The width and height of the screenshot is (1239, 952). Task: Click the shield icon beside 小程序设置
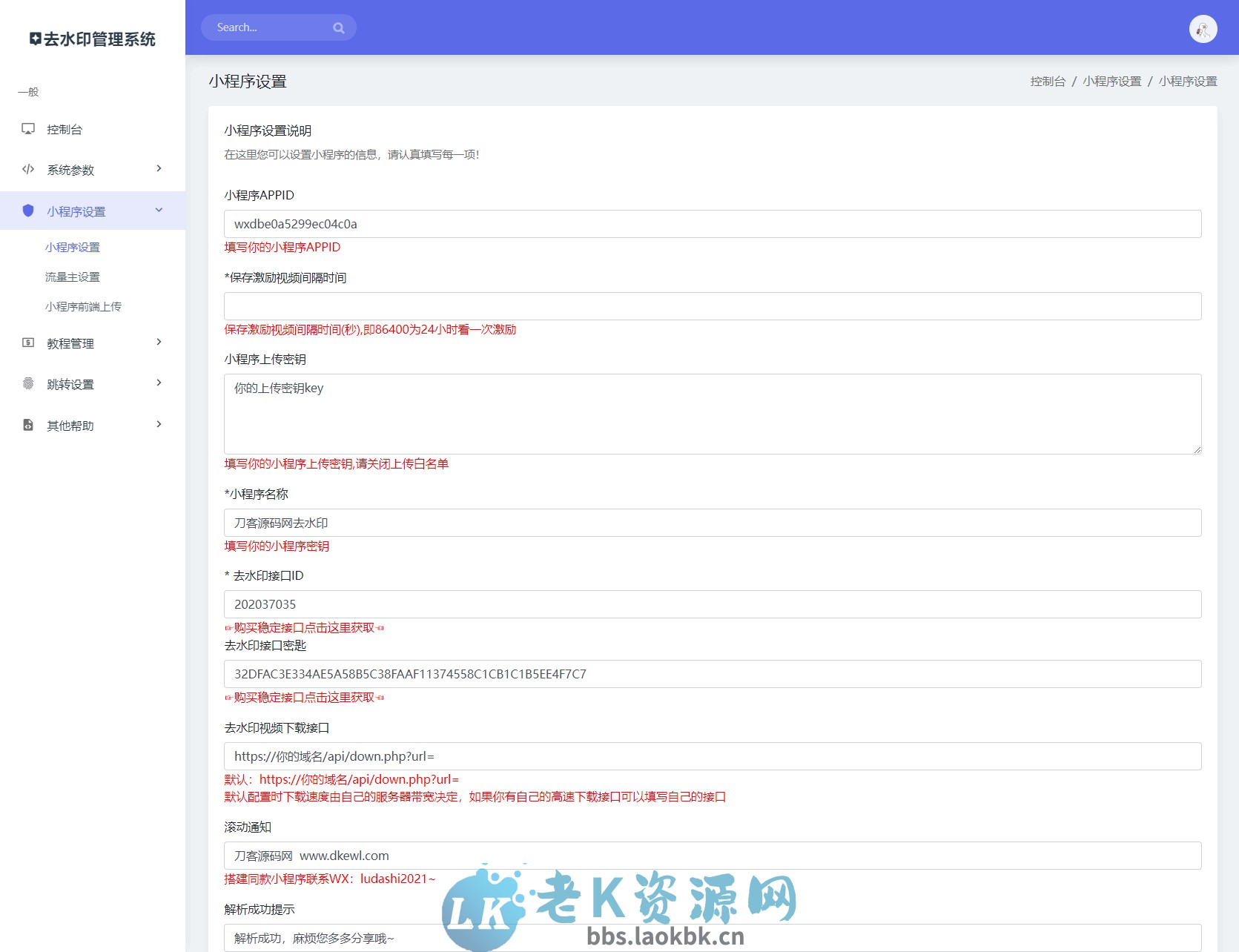coord(27,211)
